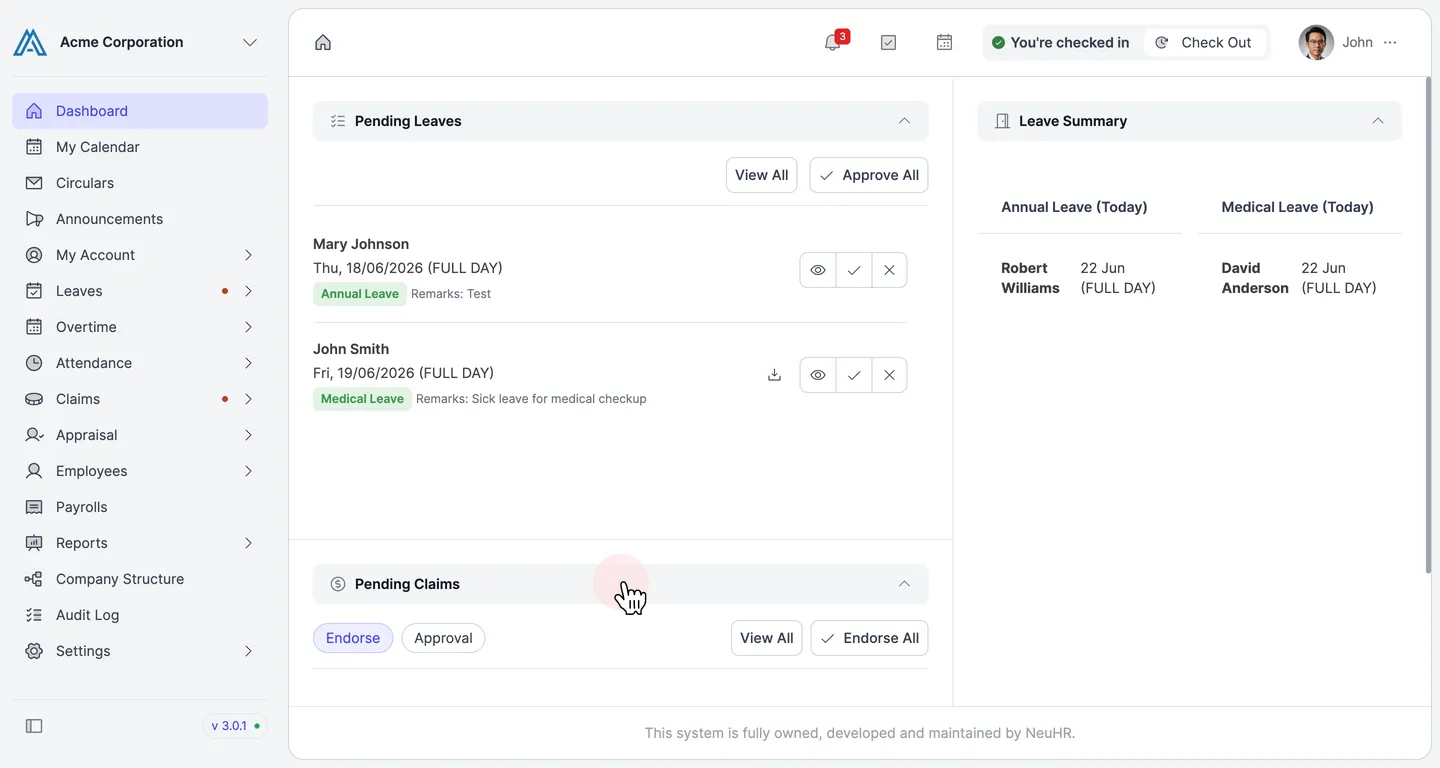Click the Audit Log list icon
This screenshot has height=768, width=1440.
coord(34,615)
